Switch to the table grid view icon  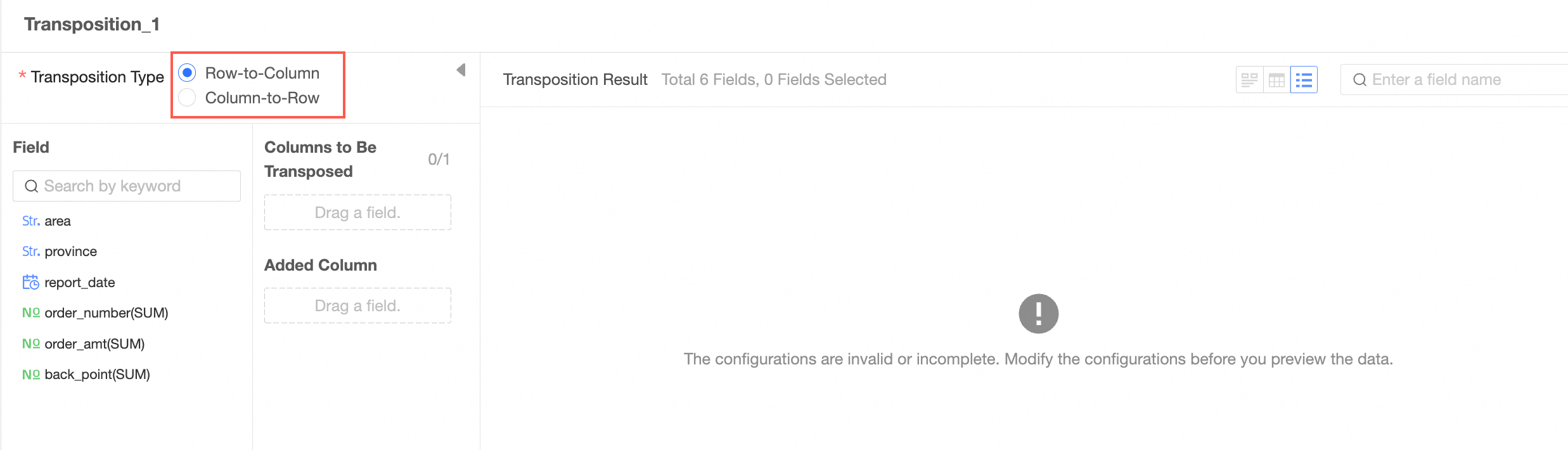(1276, 80)
